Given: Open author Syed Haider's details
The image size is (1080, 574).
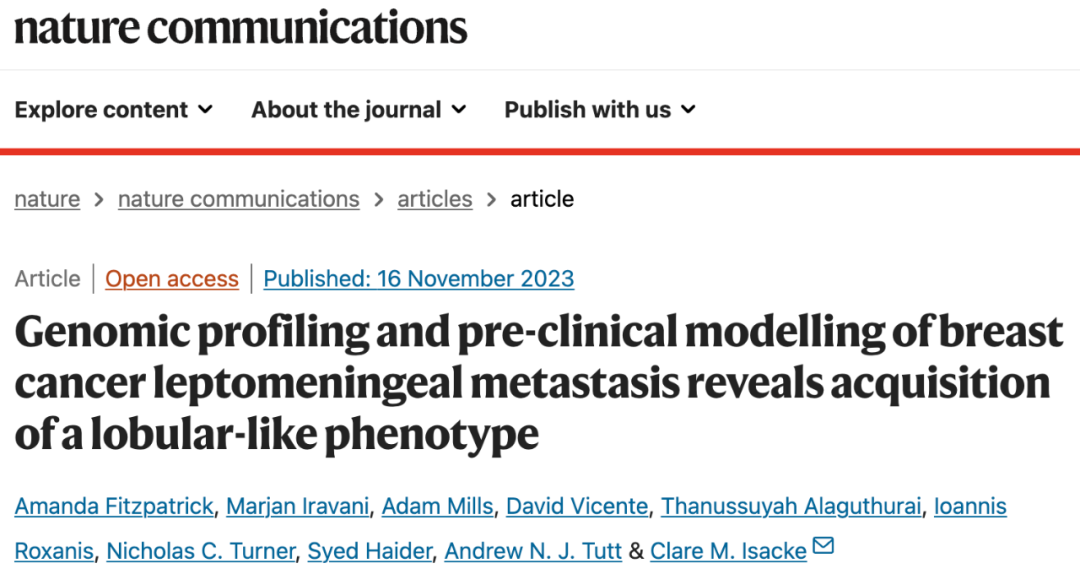Looking at the screenshot, I should (370, 551).
